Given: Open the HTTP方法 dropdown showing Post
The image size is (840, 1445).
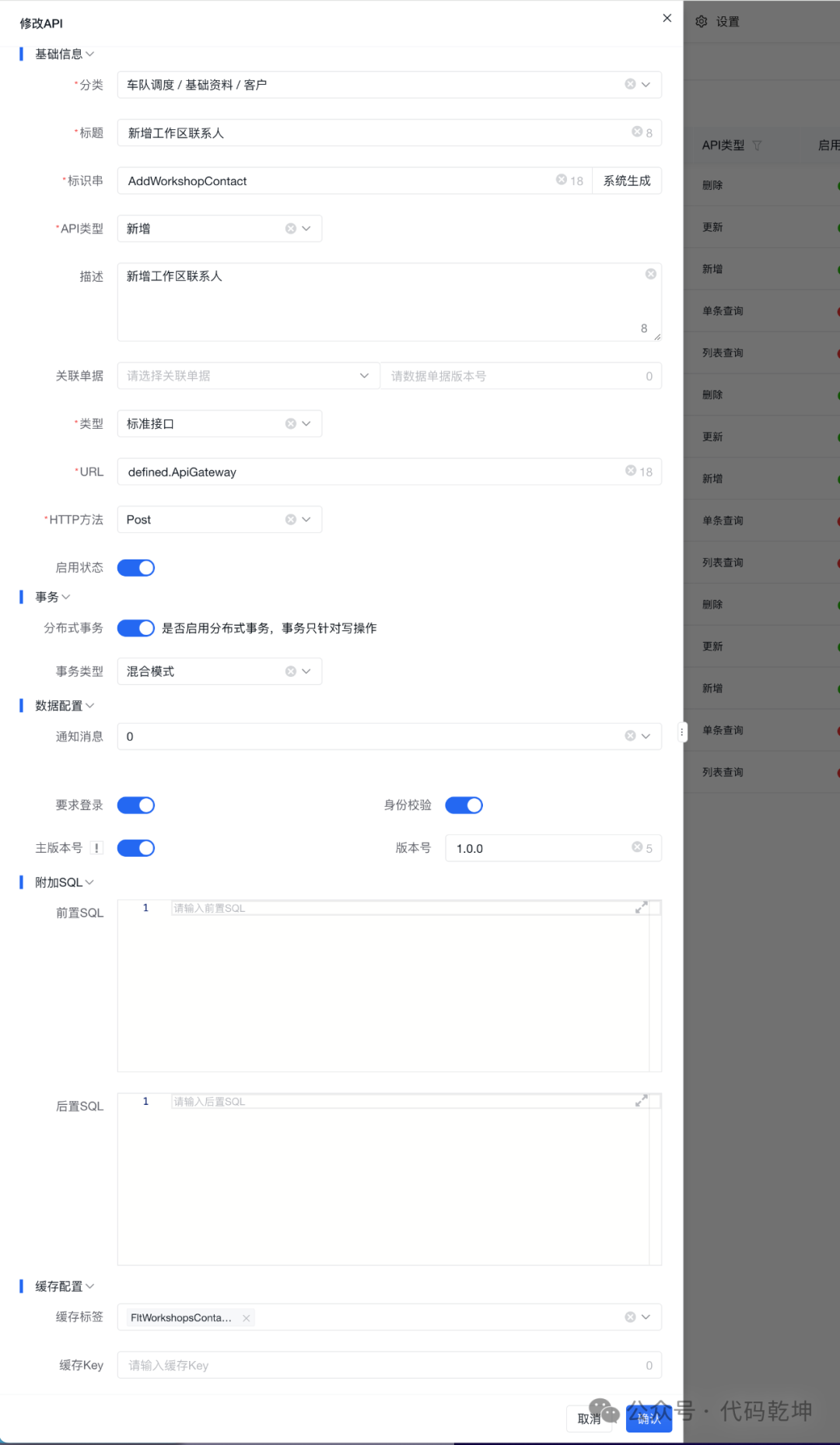Looking at the screenshot, I should (306, 519).
